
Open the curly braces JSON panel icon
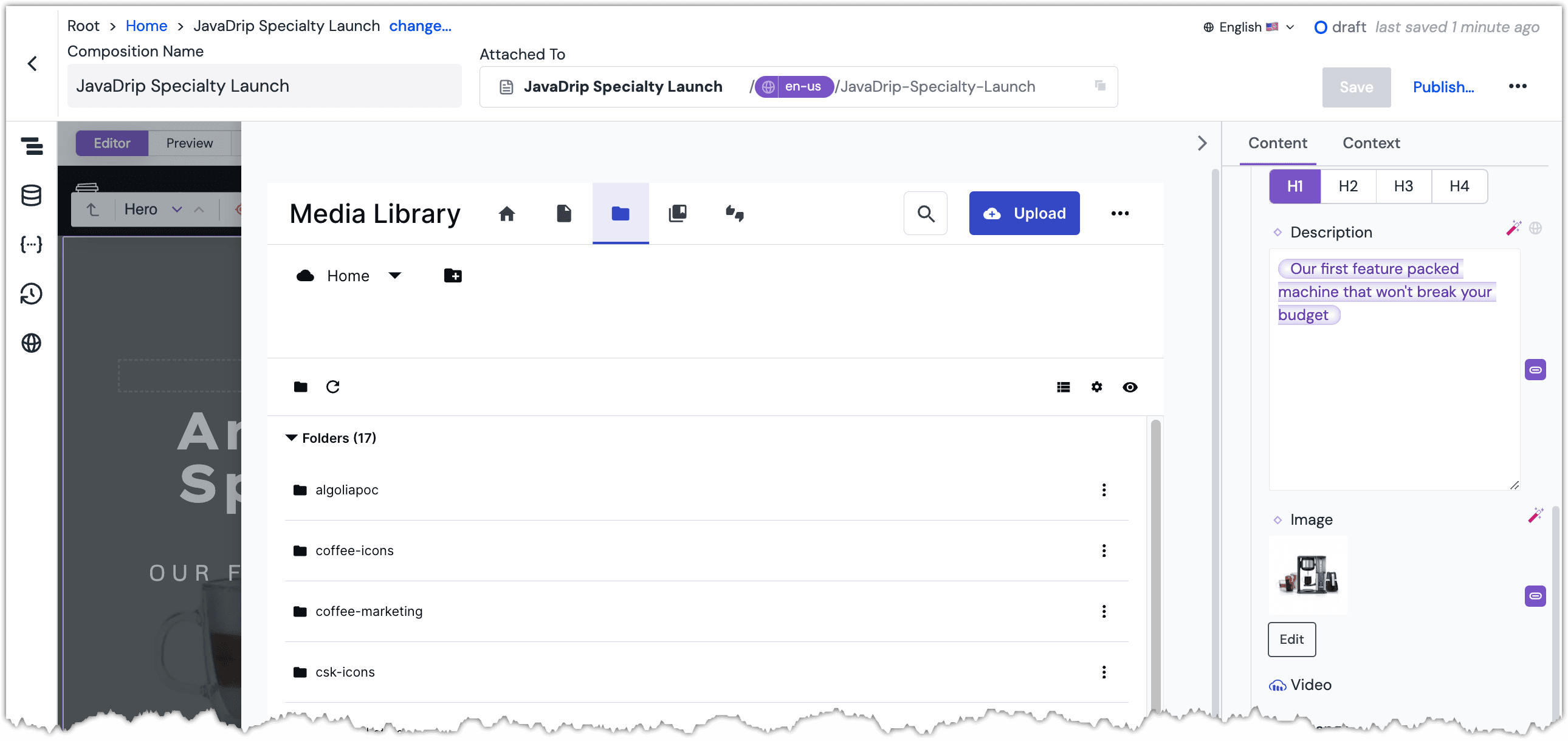tap(32, 245)
